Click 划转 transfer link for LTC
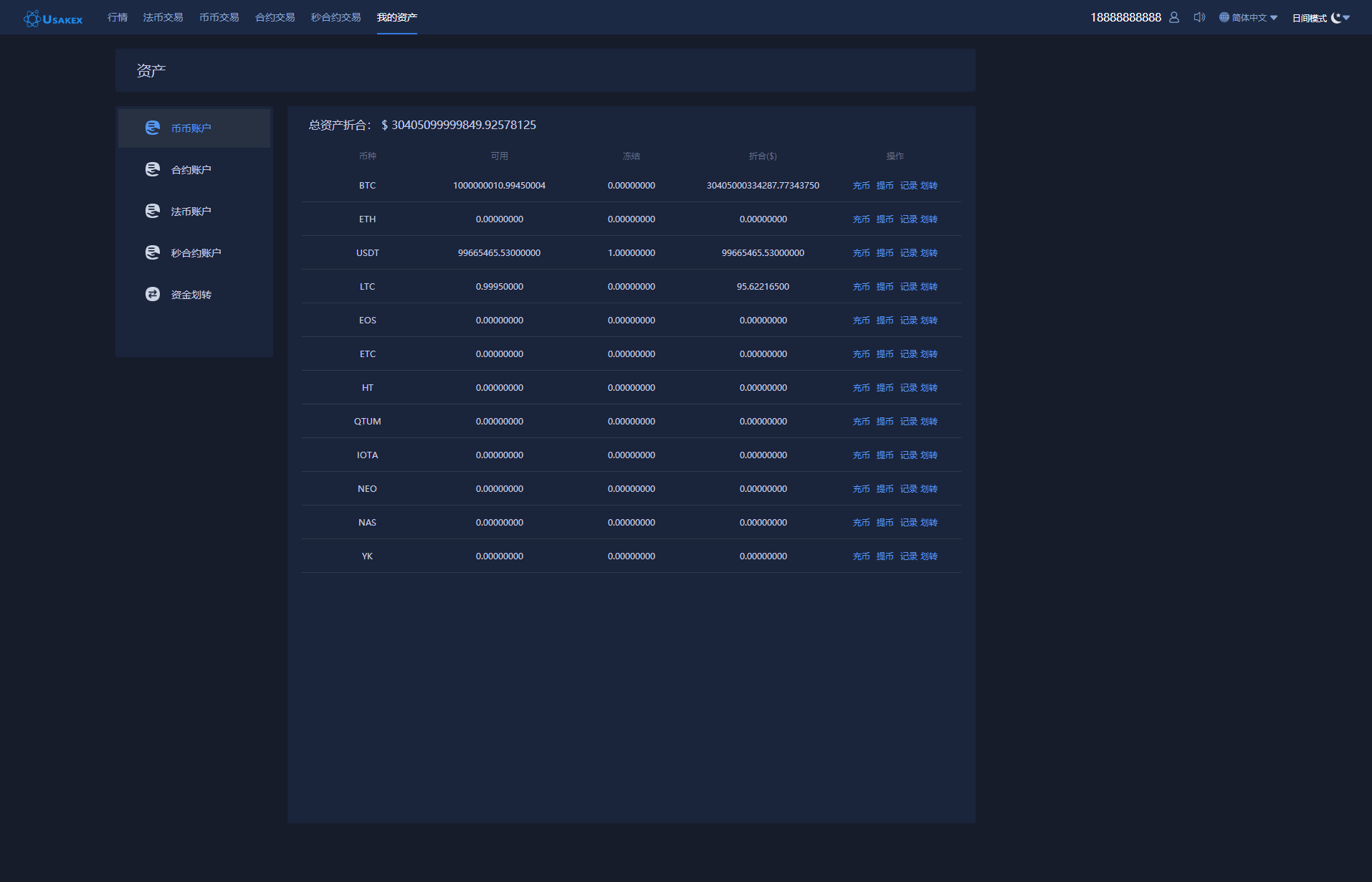Viewport: 1372px width, 882px height. [929, 287]
